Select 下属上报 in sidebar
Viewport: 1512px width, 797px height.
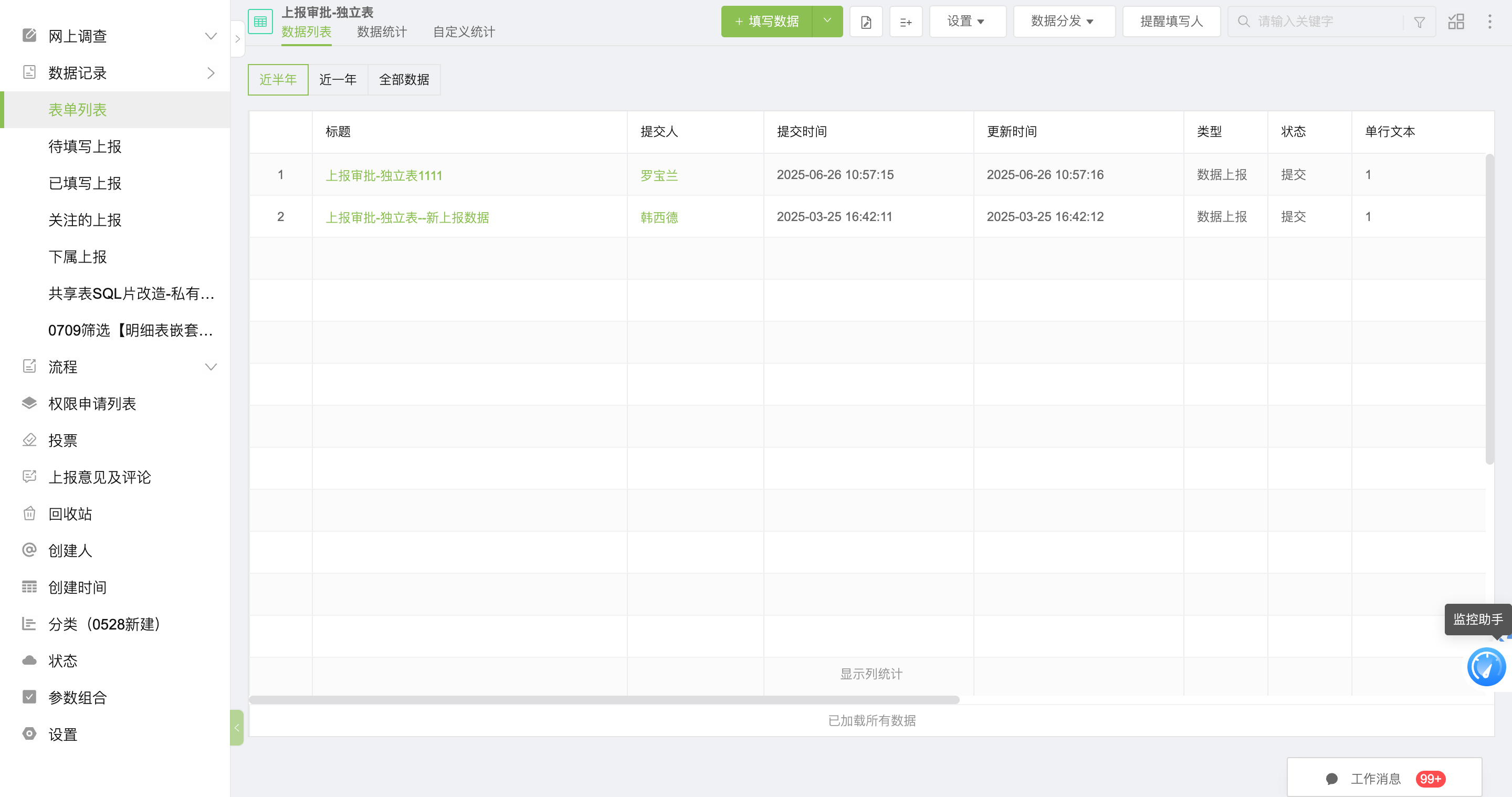click(115, 256)
